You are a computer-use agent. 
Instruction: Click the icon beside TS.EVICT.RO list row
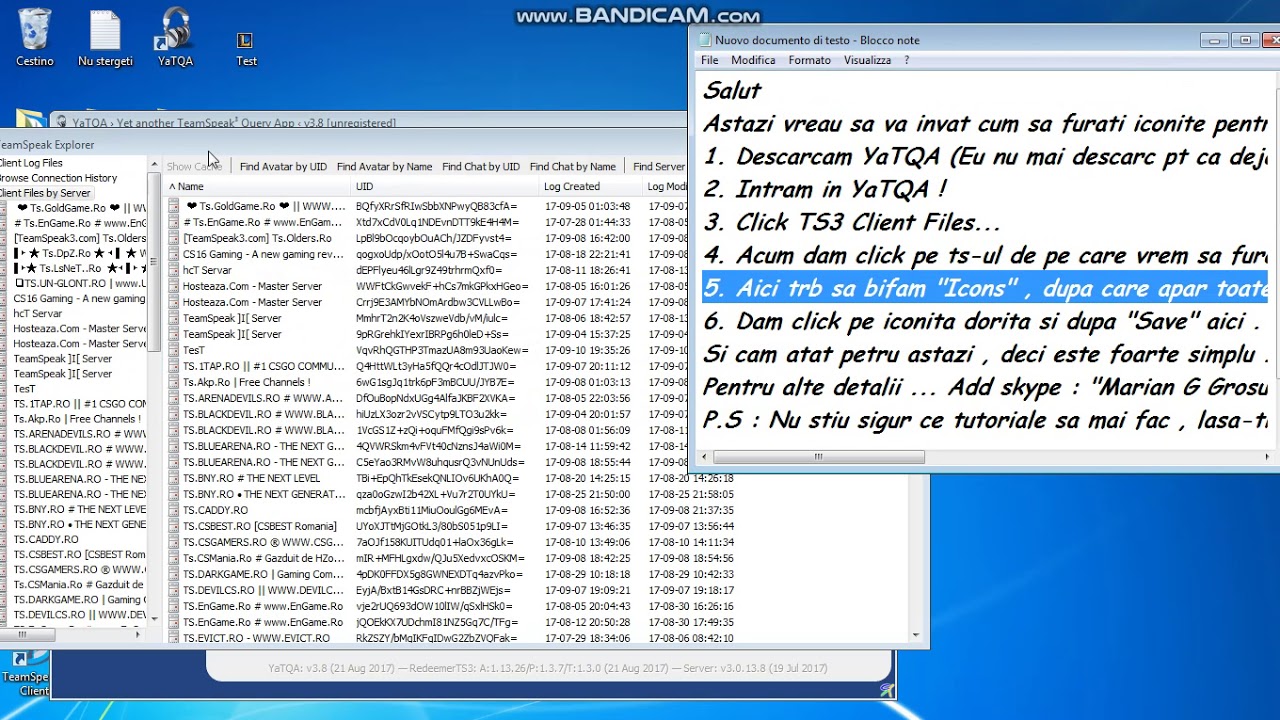point(174,638)
